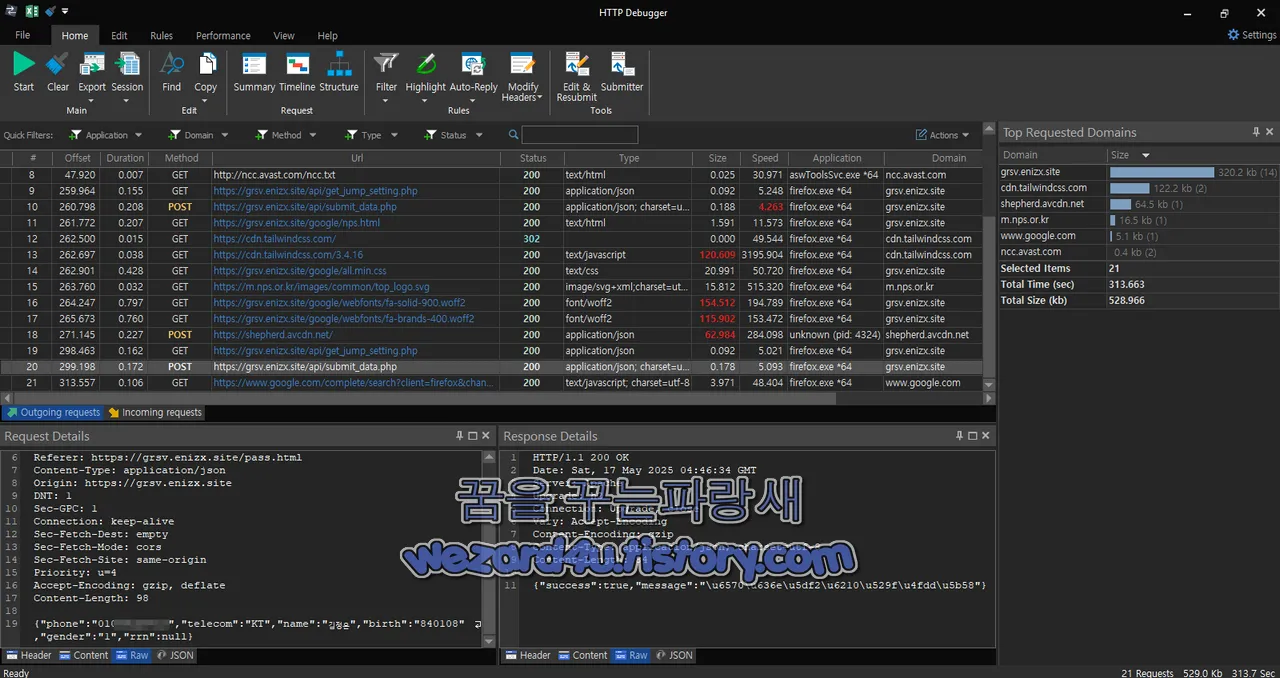The image size is (1280, 678).
Task: Open Settings in the title bar
Action: click(x=1252, y=35)
